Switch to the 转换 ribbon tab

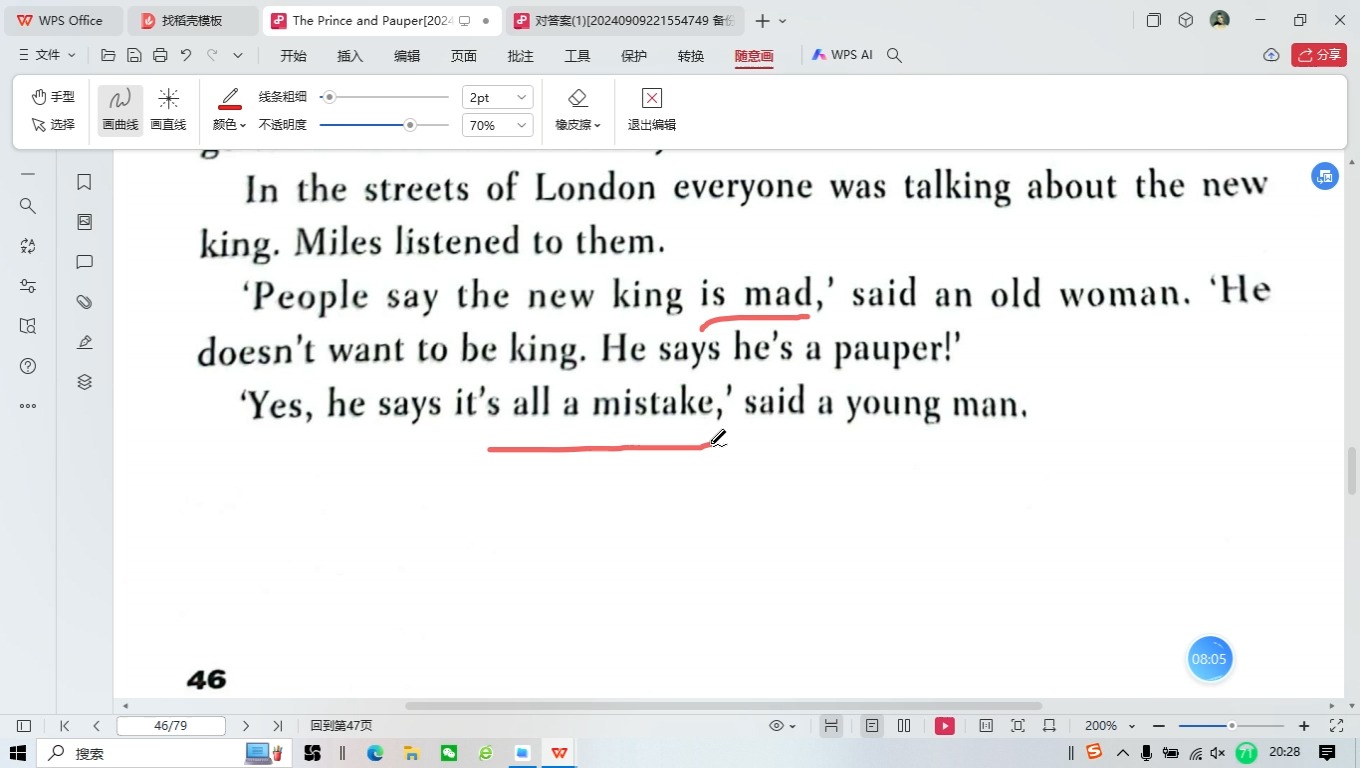(691, 56)
